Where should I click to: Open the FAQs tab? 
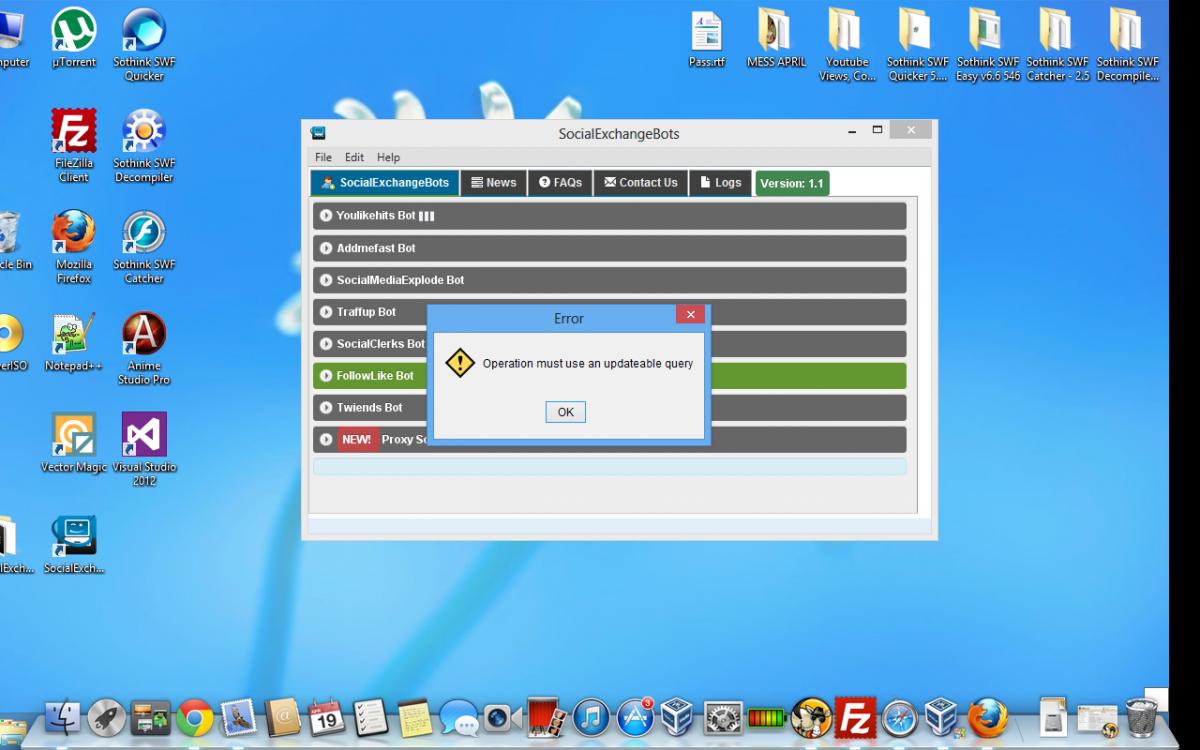click(x=560, y=183)
